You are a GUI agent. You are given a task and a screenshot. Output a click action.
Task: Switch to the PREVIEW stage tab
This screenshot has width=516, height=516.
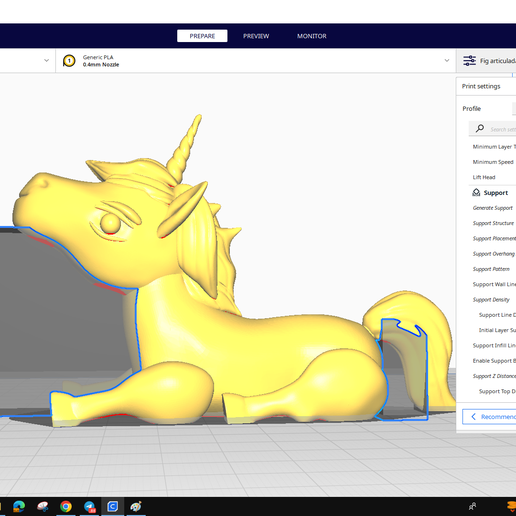(256, 36)
